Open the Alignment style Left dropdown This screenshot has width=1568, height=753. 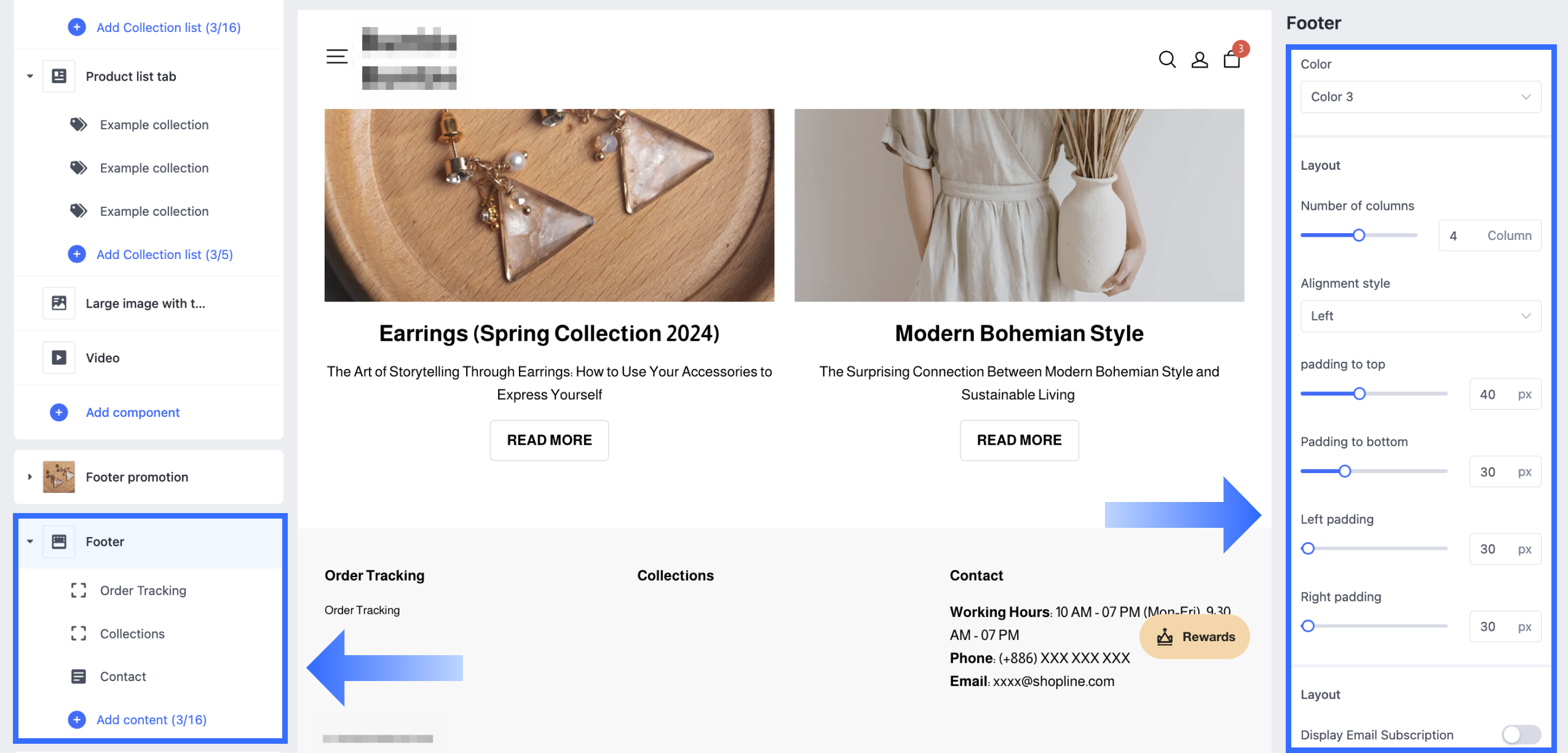pyautogui.click(x=1420, y=316)
